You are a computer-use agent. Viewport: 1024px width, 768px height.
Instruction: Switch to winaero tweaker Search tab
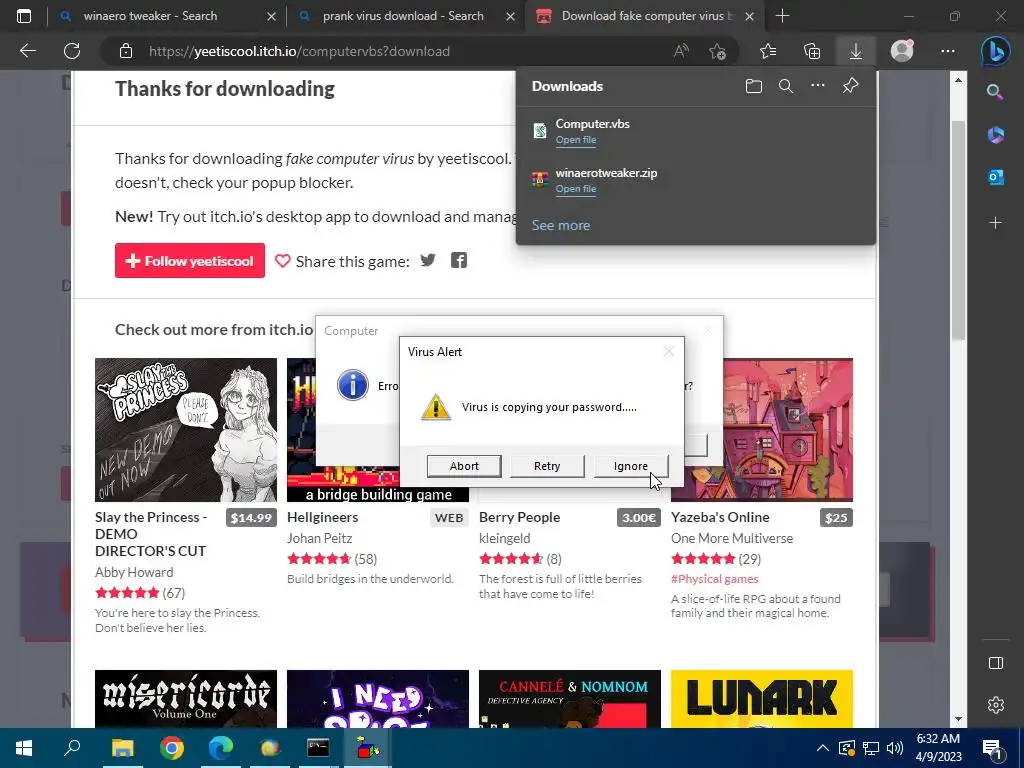pyautogui.click(x=150, y=16)
